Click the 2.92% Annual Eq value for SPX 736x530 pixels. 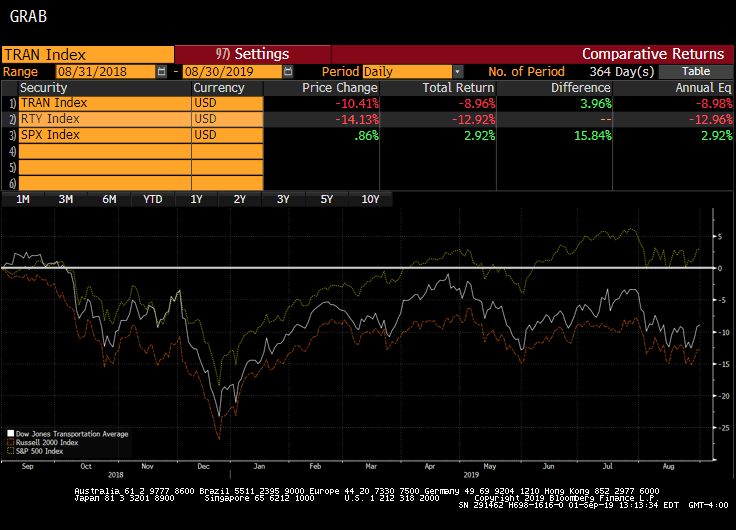717,136
